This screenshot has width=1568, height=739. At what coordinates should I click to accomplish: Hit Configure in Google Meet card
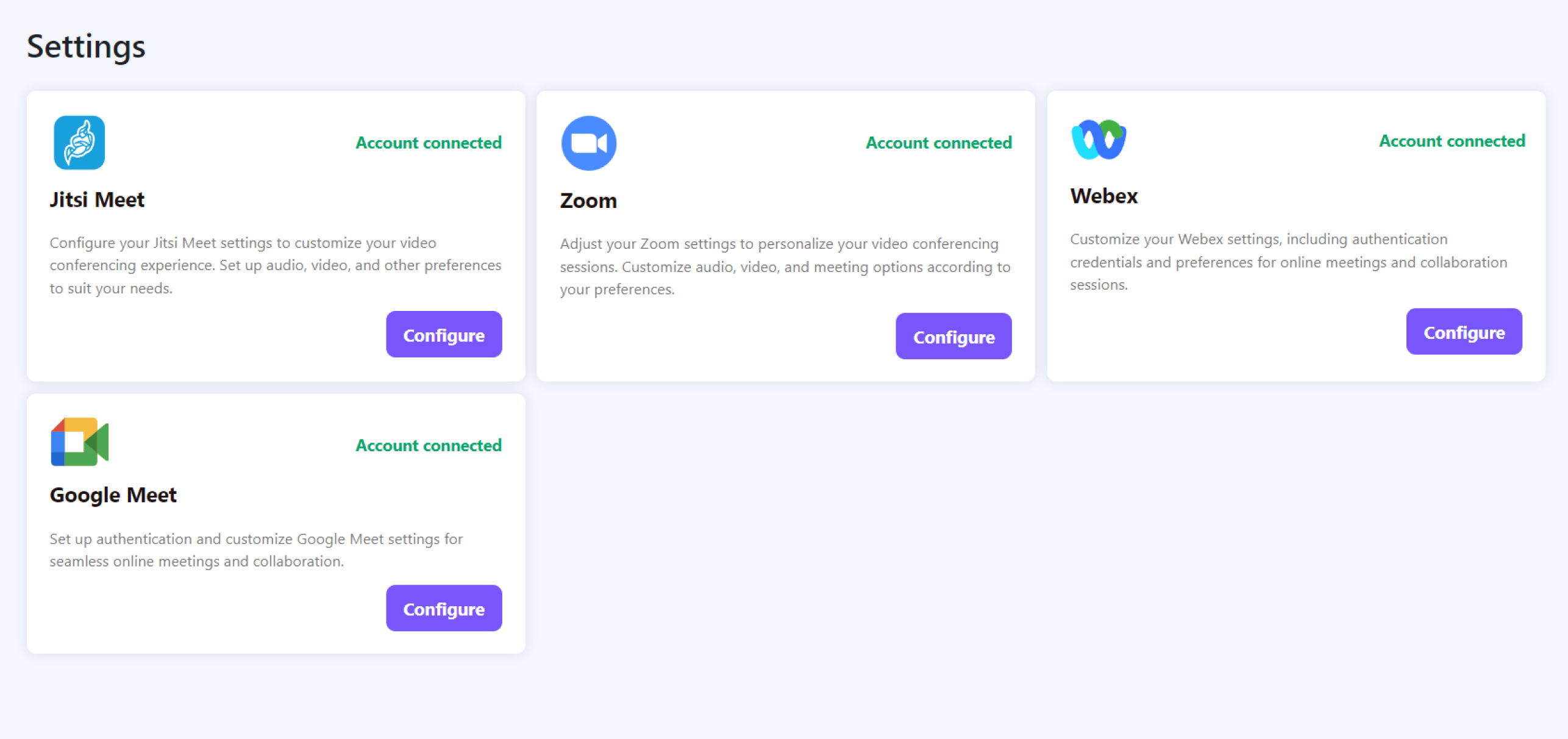tap(444, 609)
